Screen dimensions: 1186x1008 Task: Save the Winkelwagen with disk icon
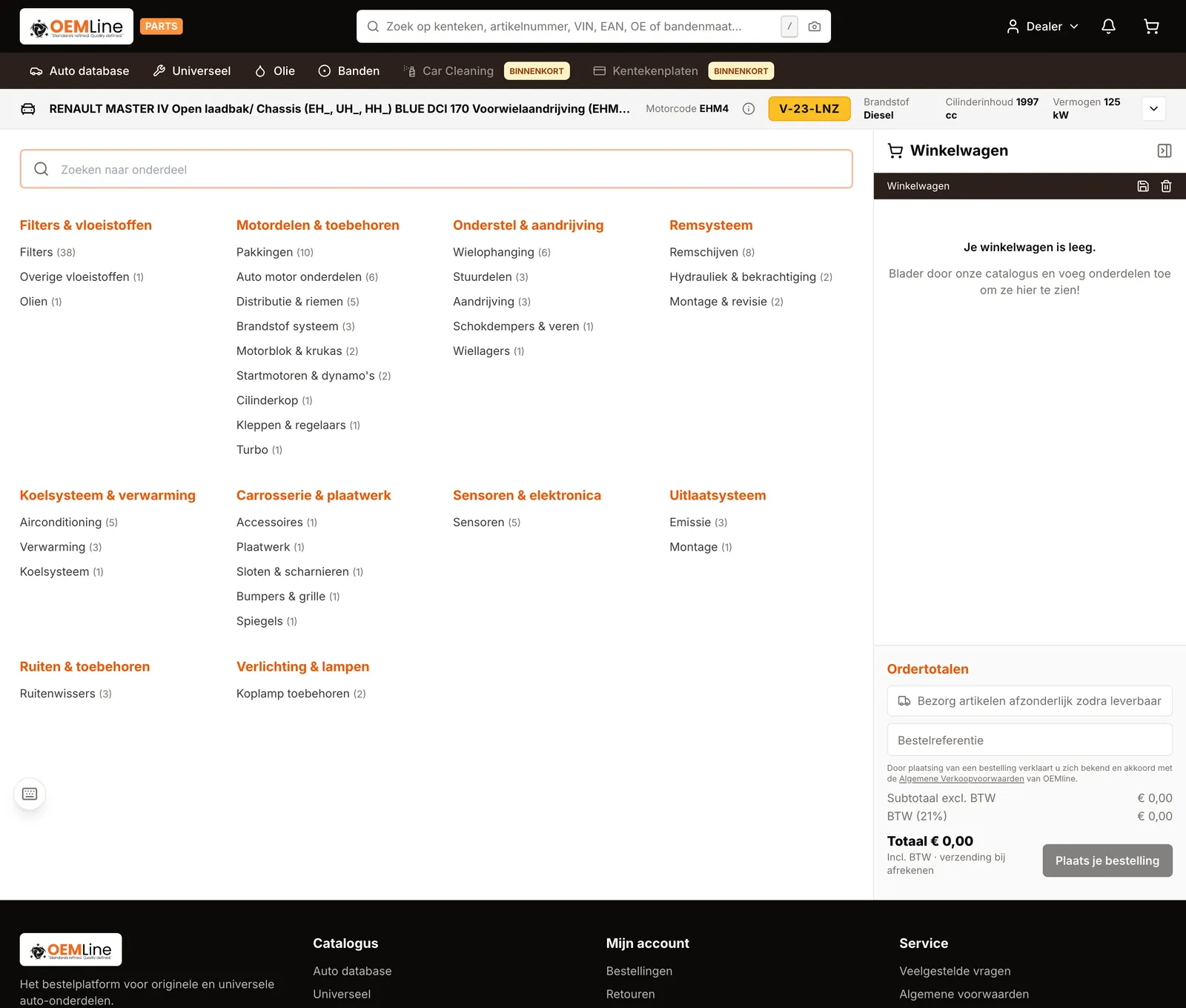(1143, 186)
